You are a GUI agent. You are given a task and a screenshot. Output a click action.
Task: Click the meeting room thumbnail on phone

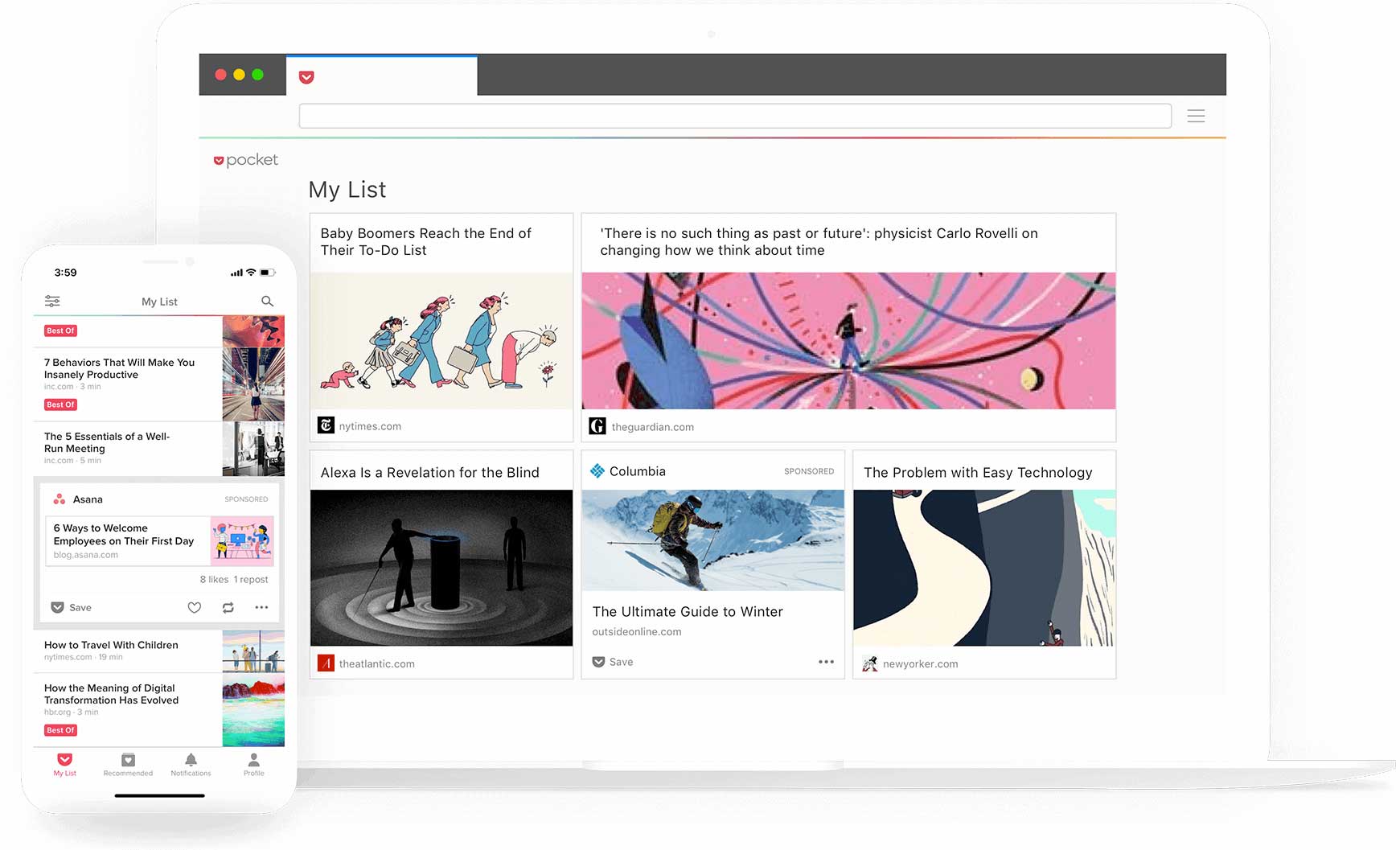pos(253,449)
